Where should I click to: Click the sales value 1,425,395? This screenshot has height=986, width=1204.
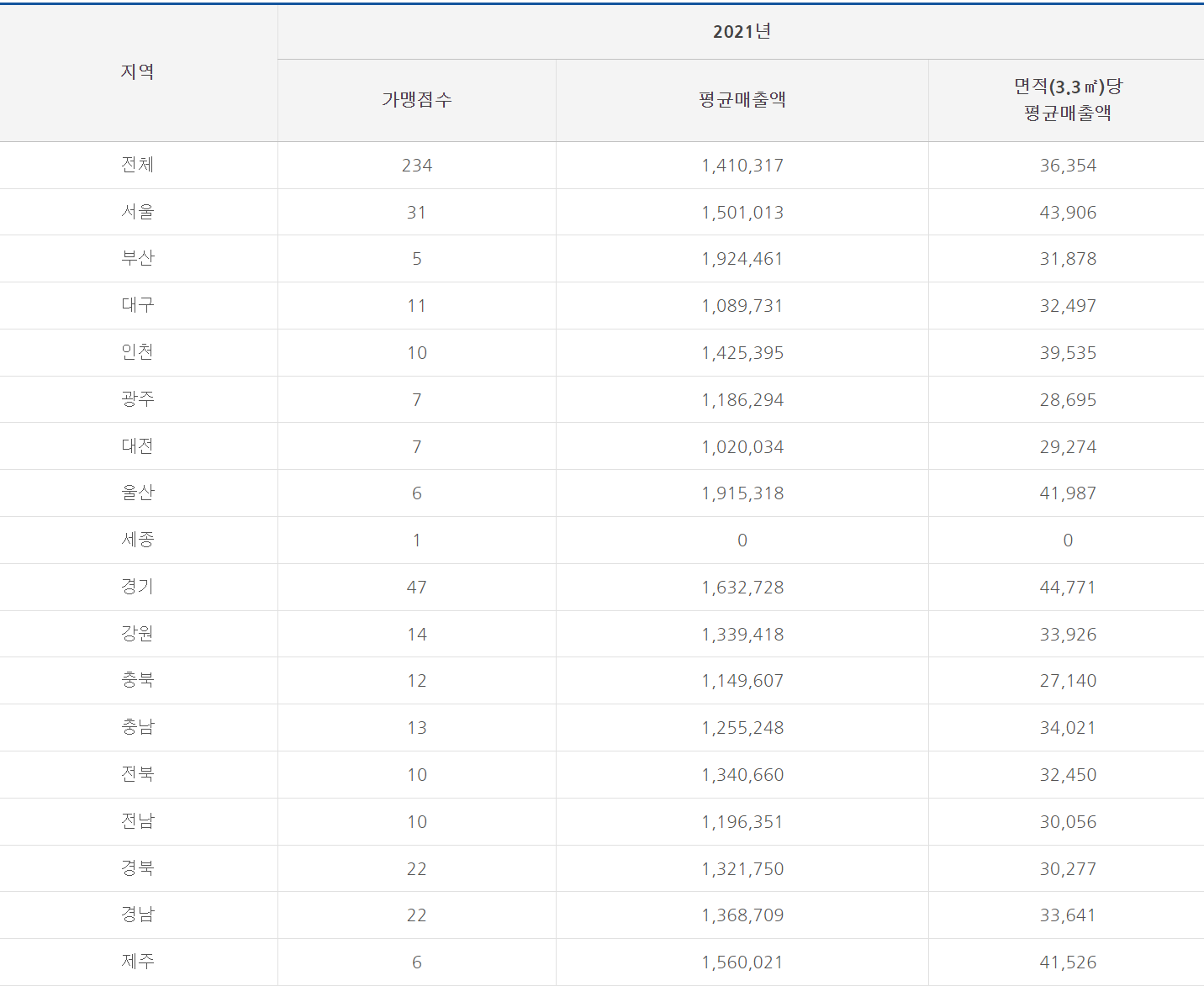(x=742, y=353)
